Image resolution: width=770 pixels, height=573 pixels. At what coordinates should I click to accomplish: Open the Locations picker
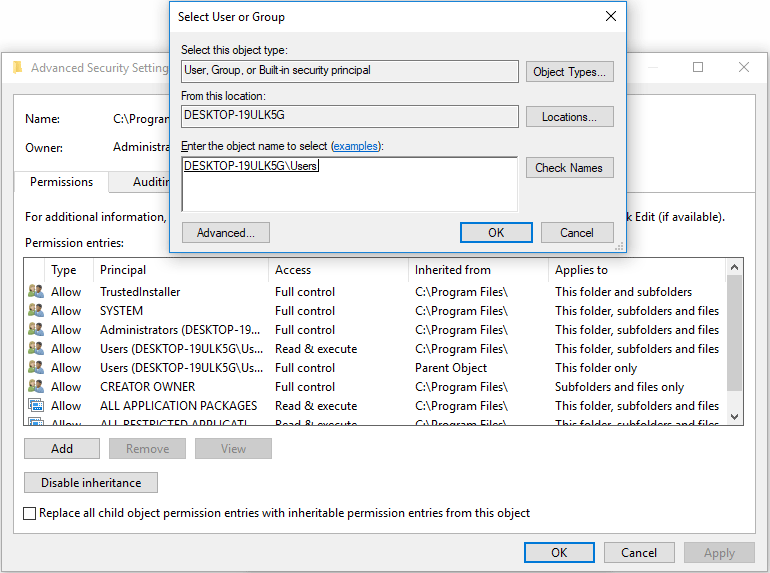point(569,117)
